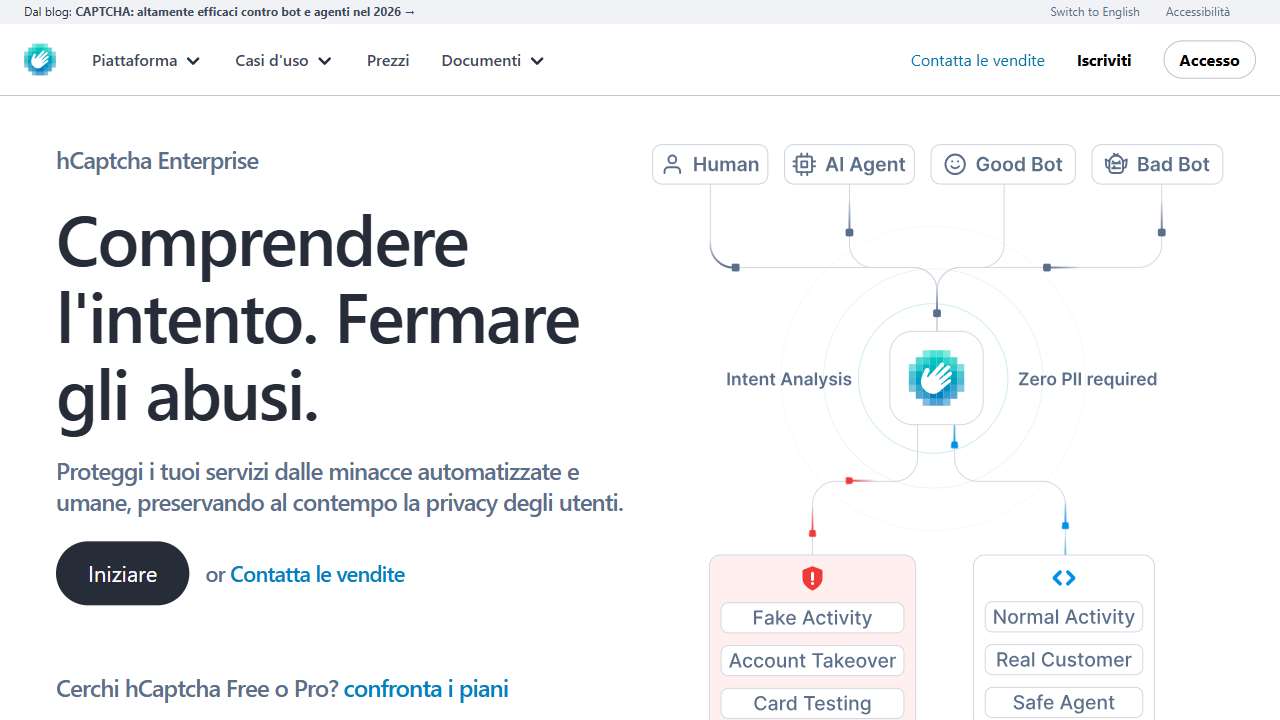Click the robot icon on Bad Bot
The height and width of the screenshot is (720, 1280).
click(1116, 165)
